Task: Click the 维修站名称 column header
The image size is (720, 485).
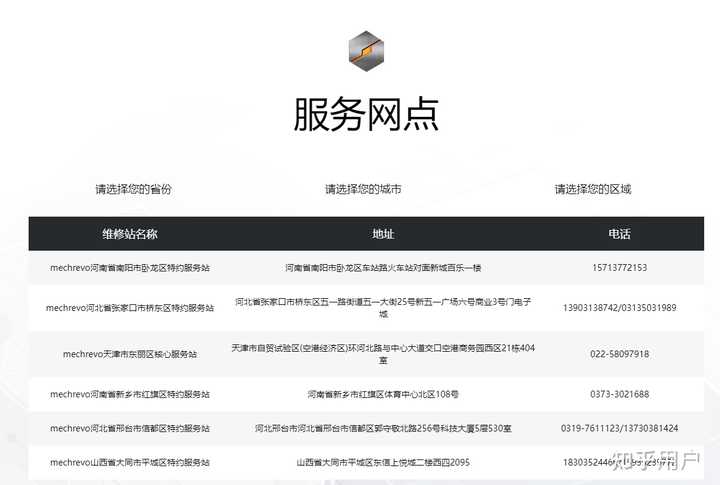Action: tap(130, 234)
